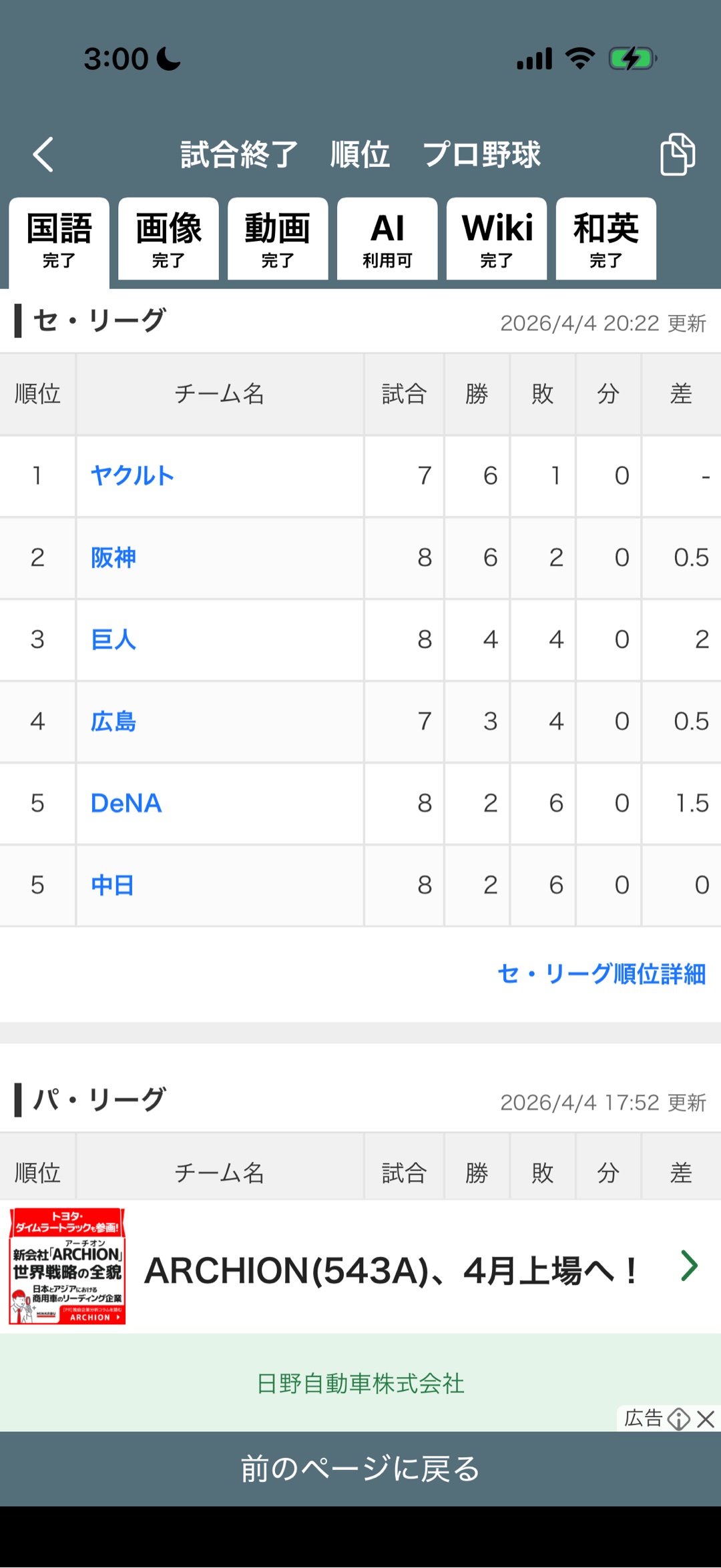
Task: Switch to the 動画 tab
Action: tap(278, 239)
